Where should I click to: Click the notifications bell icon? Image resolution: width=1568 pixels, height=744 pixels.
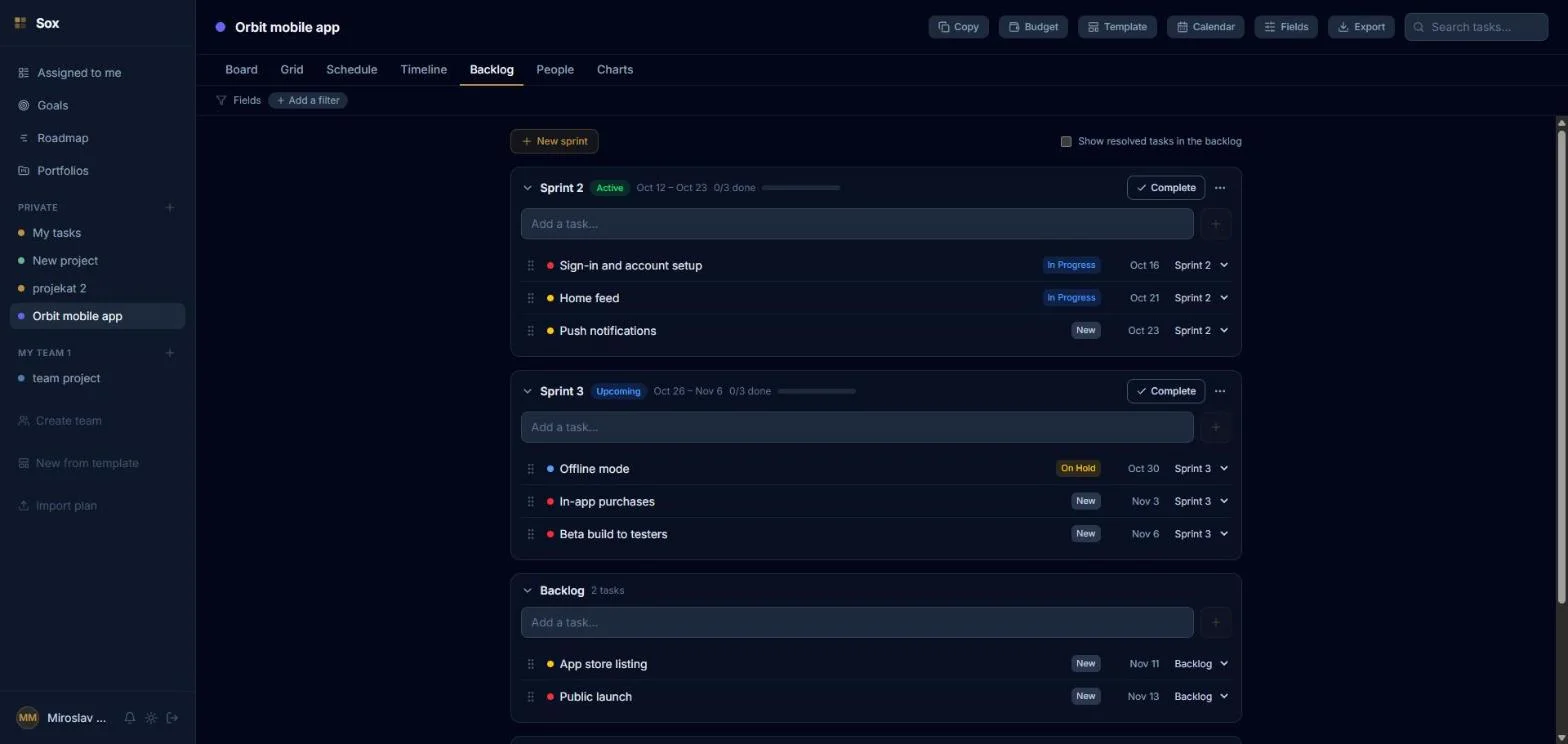click(129, 718)
